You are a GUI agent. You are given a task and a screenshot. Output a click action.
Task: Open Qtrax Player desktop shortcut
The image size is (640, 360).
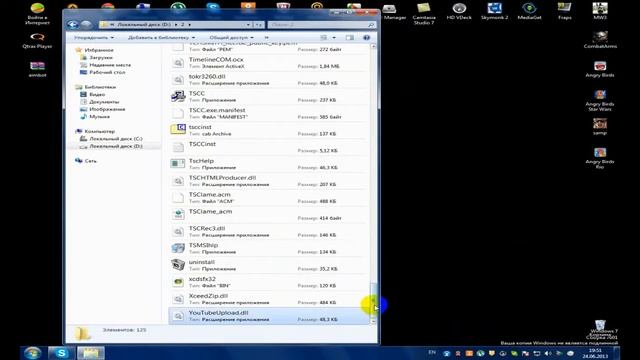pyautogui.click(x=37, y=41)
